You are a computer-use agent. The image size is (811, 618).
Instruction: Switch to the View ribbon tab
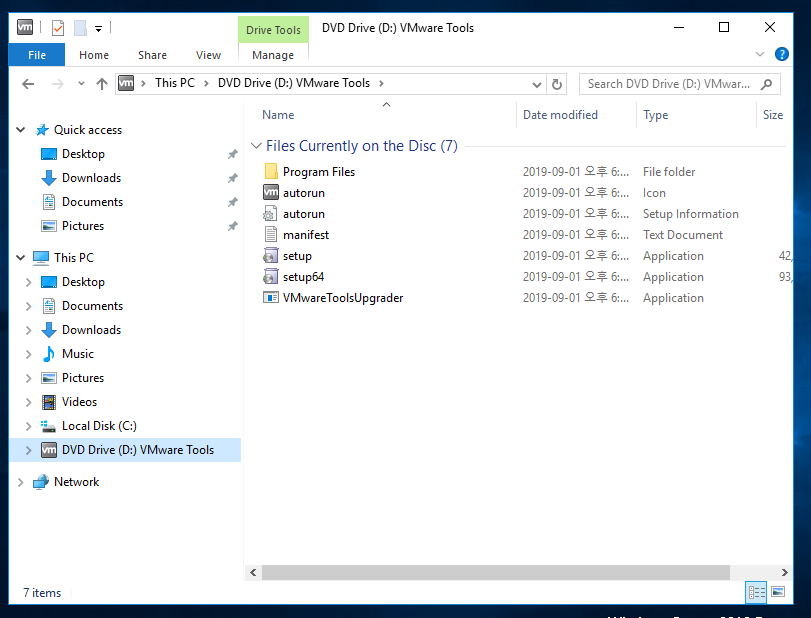pos(208,55)
